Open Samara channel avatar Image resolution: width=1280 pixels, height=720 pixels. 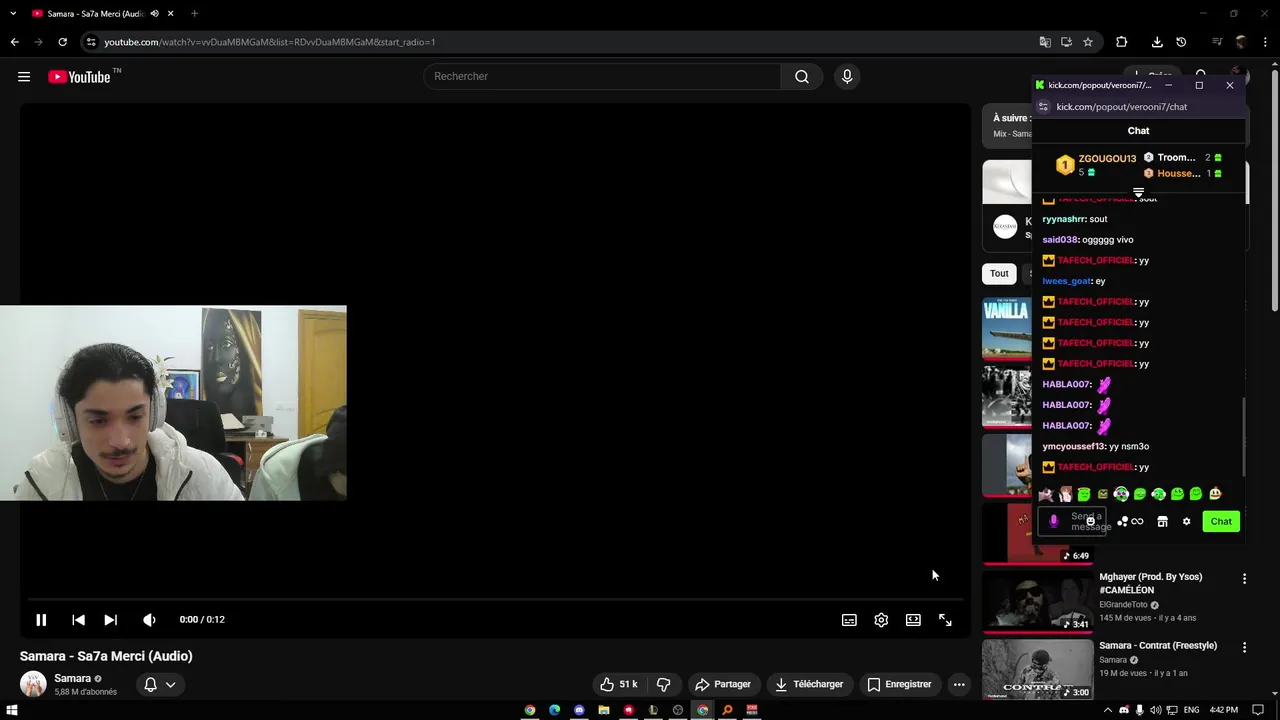coord(33,684)
